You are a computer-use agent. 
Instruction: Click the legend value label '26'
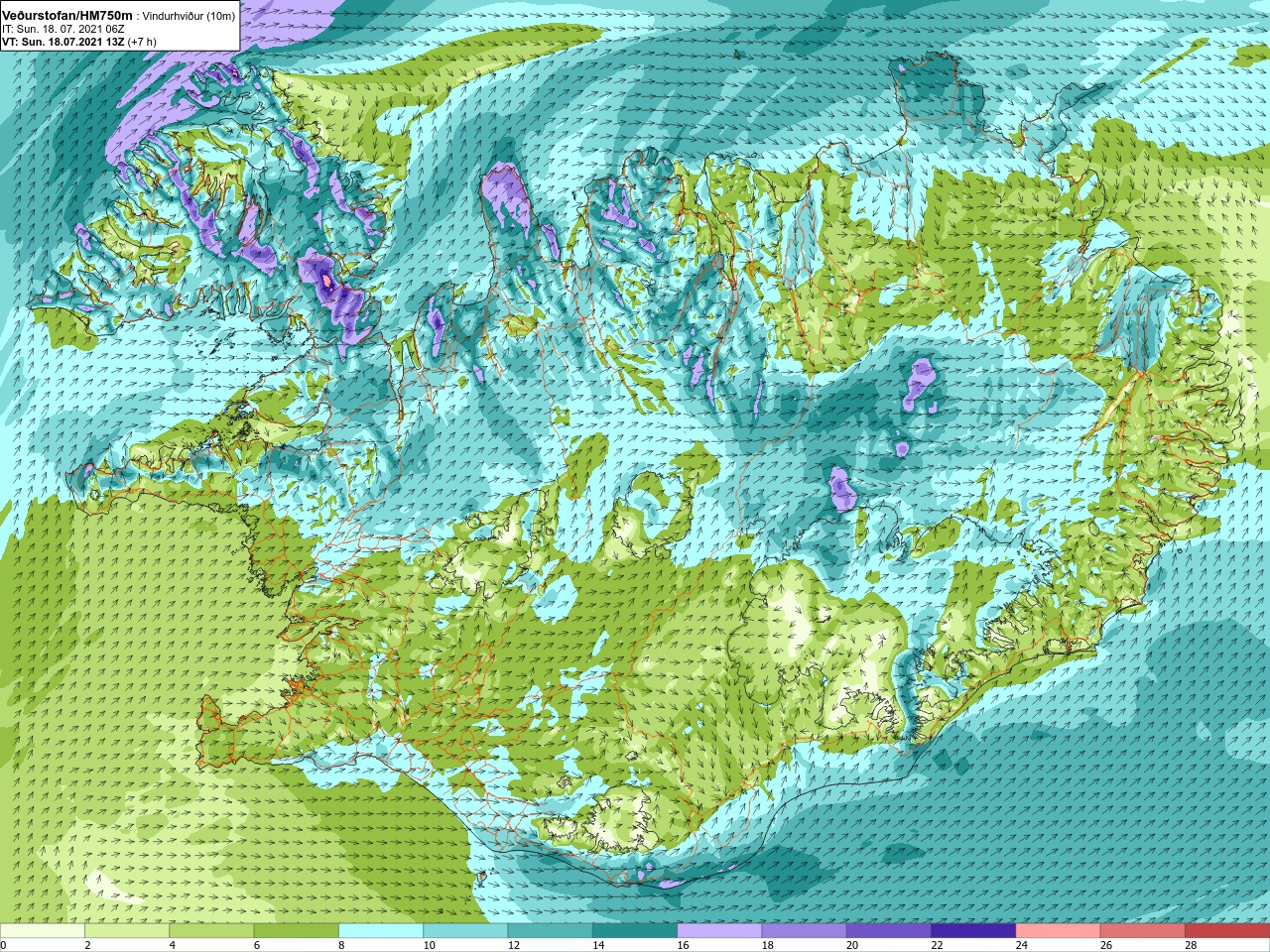tap(1106, 945)
